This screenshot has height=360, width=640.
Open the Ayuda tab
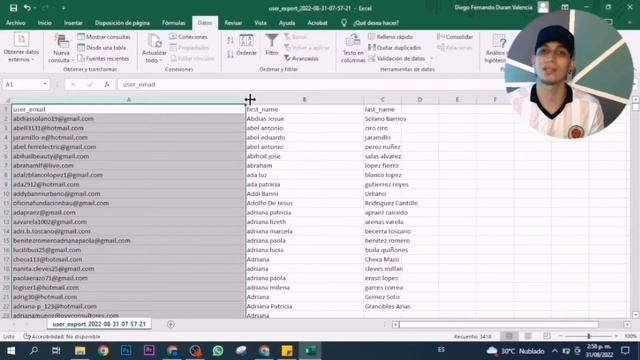[287, 23]
